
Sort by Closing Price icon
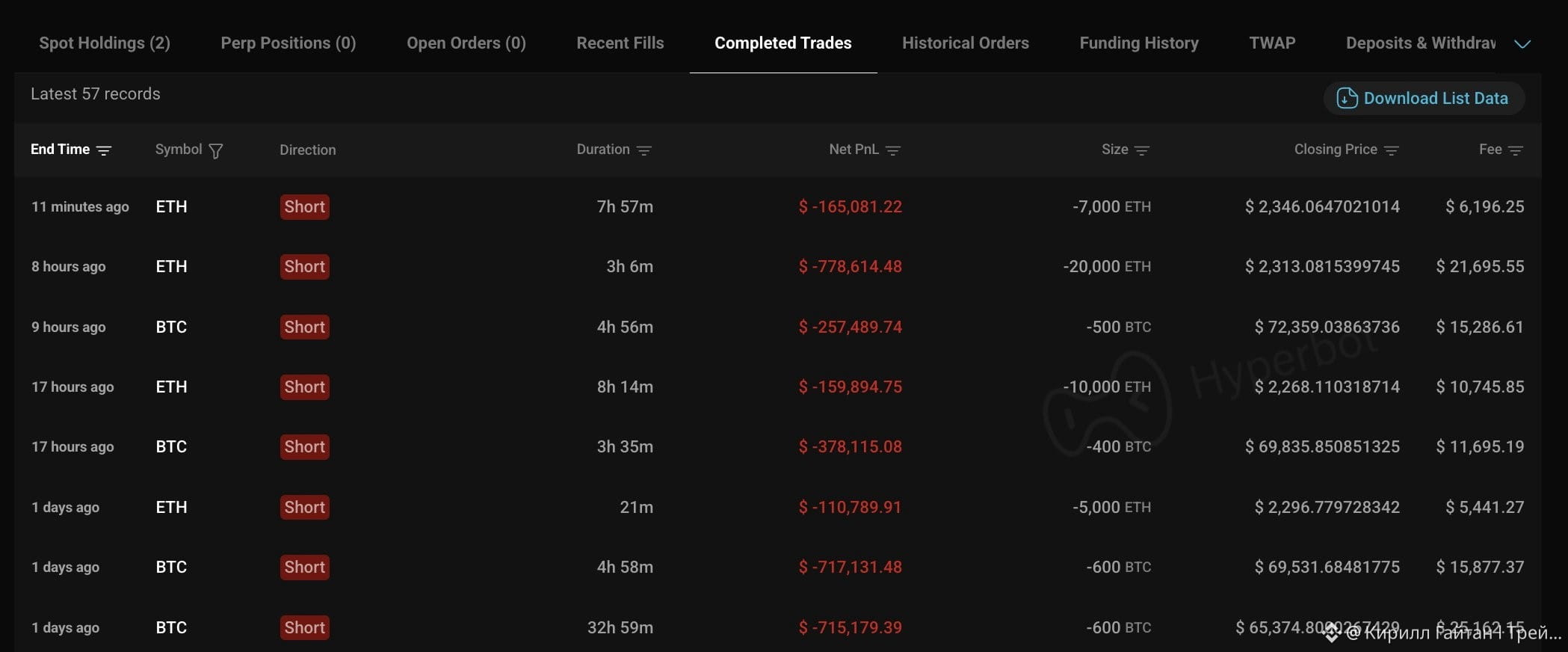pos(1391,150)
